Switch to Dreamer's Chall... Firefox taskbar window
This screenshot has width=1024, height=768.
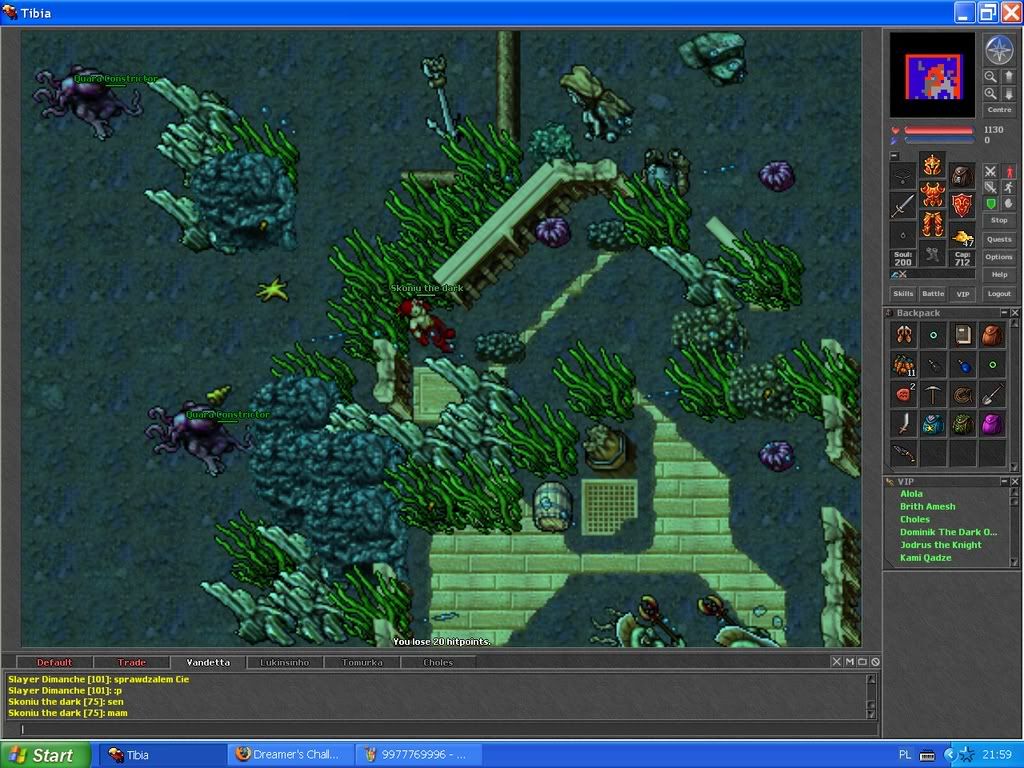pyautogui.click(x=291, y=755)
